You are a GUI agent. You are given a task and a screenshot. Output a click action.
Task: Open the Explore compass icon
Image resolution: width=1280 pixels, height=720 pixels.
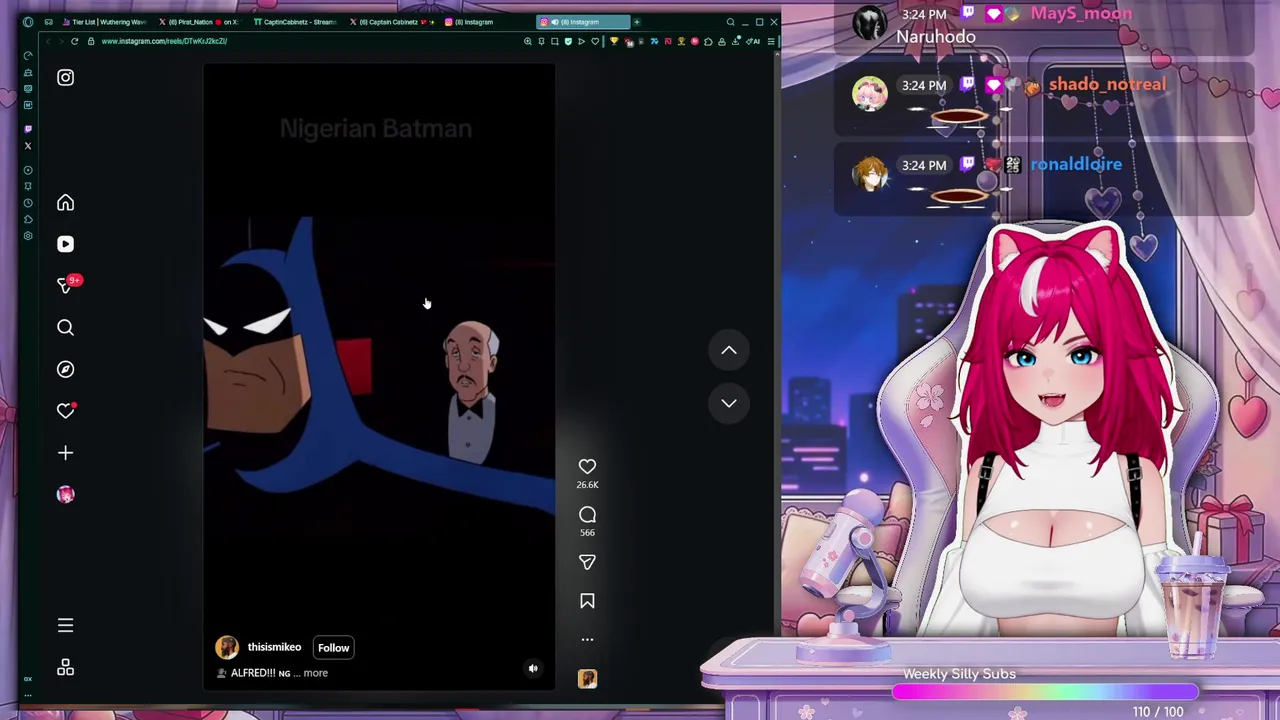65,369
